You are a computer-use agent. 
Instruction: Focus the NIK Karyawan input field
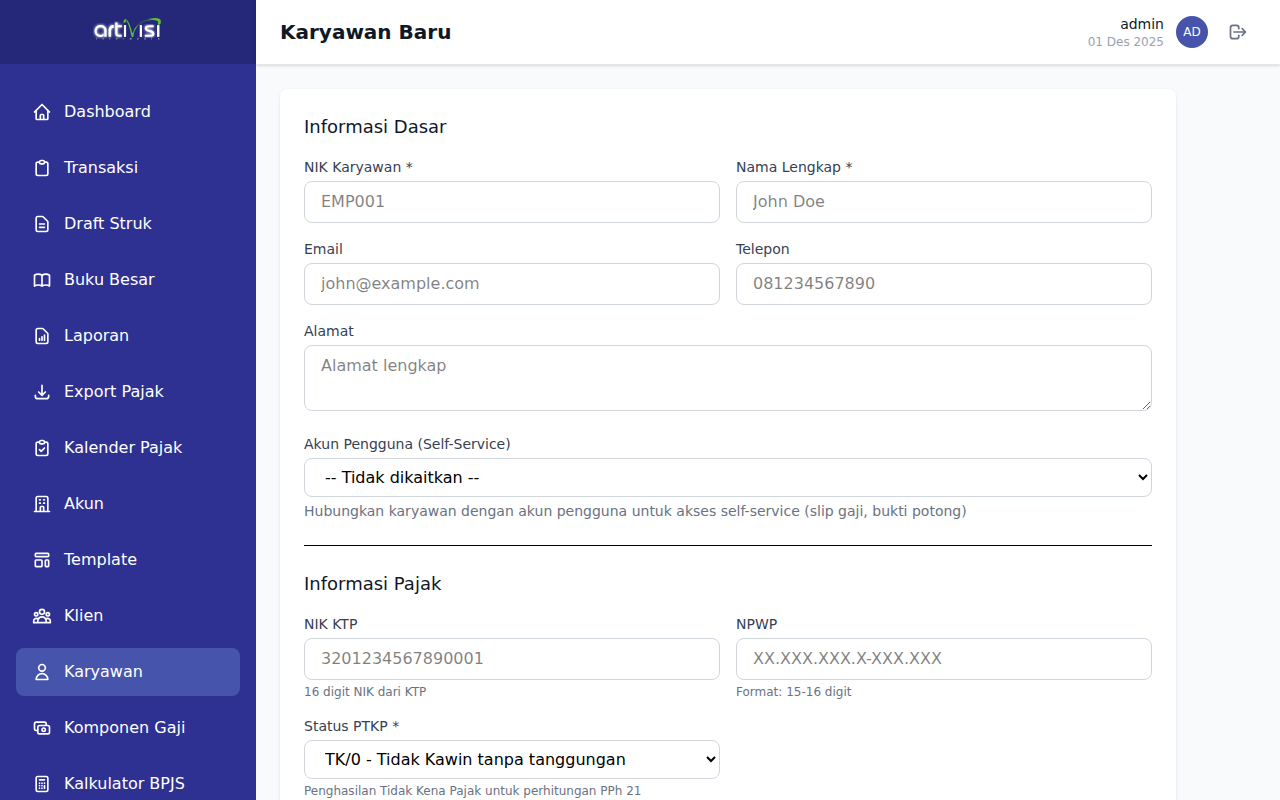(511, 202)
